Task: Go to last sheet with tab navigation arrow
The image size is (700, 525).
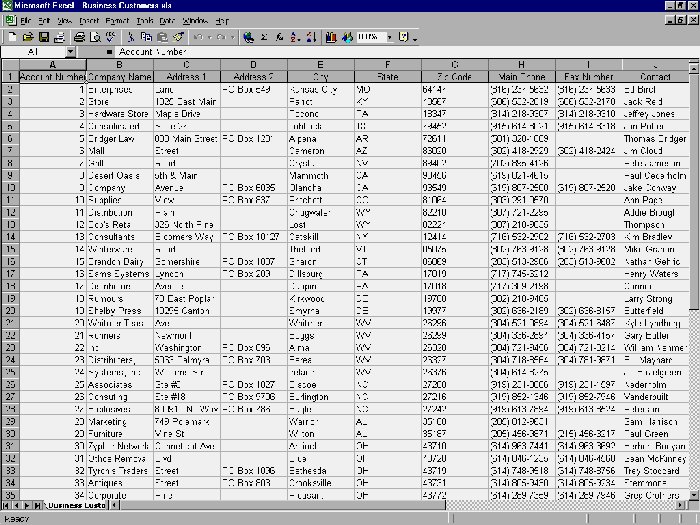Action: 38,505
